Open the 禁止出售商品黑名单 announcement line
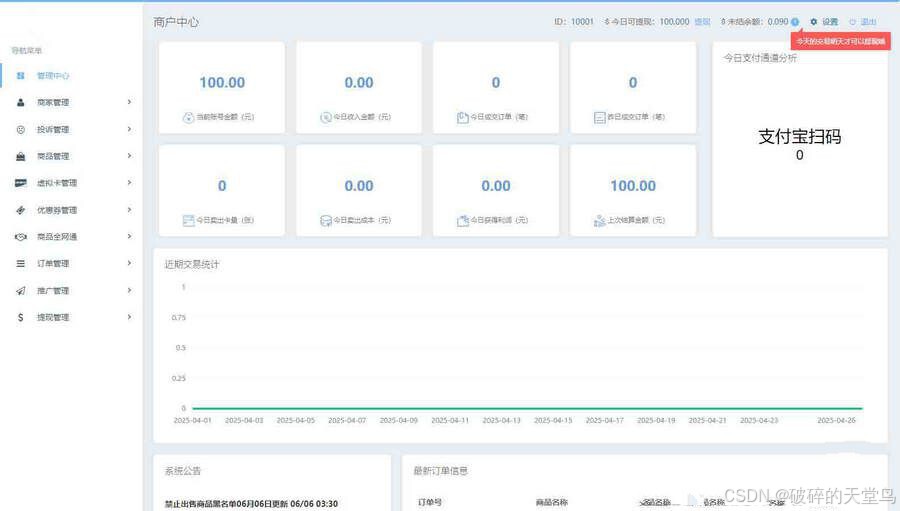Screen dimensions: 900x511 pyautogui.click(x=251, y=504)
